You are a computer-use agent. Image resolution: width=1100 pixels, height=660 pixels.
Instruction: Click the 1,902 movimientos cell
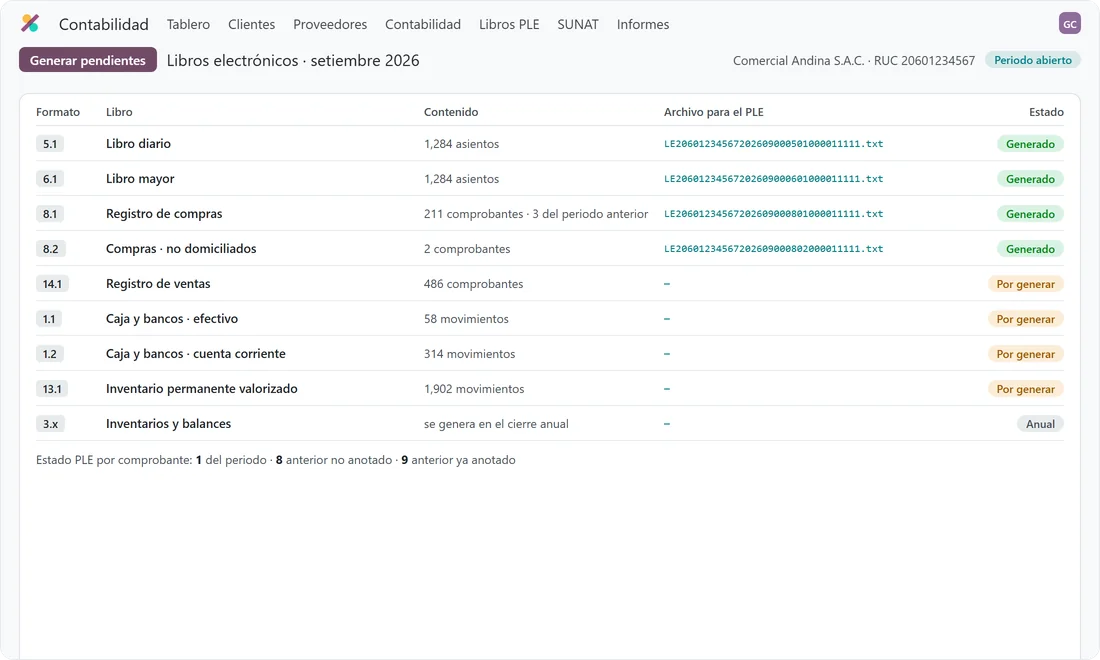tap(474, 389)
